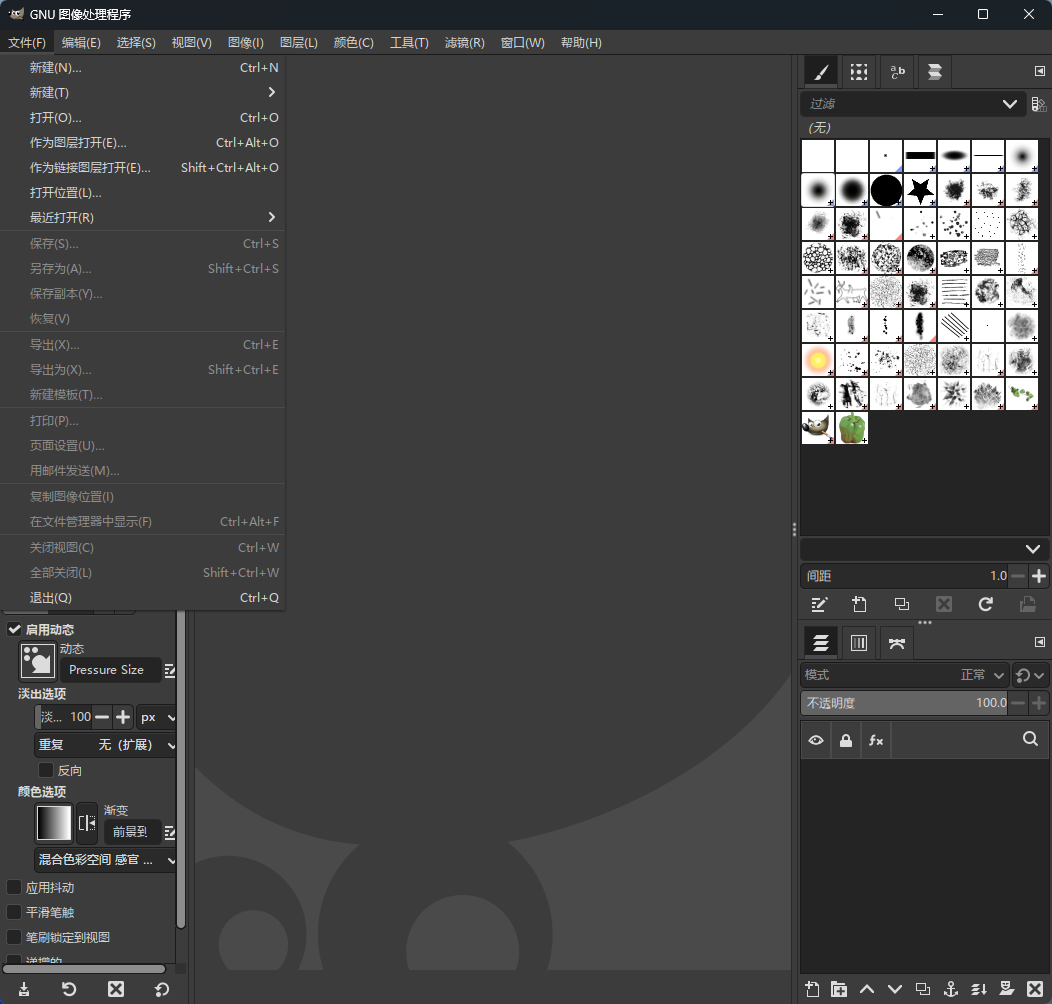This screenshot has height=1004, width=1052.
Task: Create a new layer group
Action: (839, 989)
